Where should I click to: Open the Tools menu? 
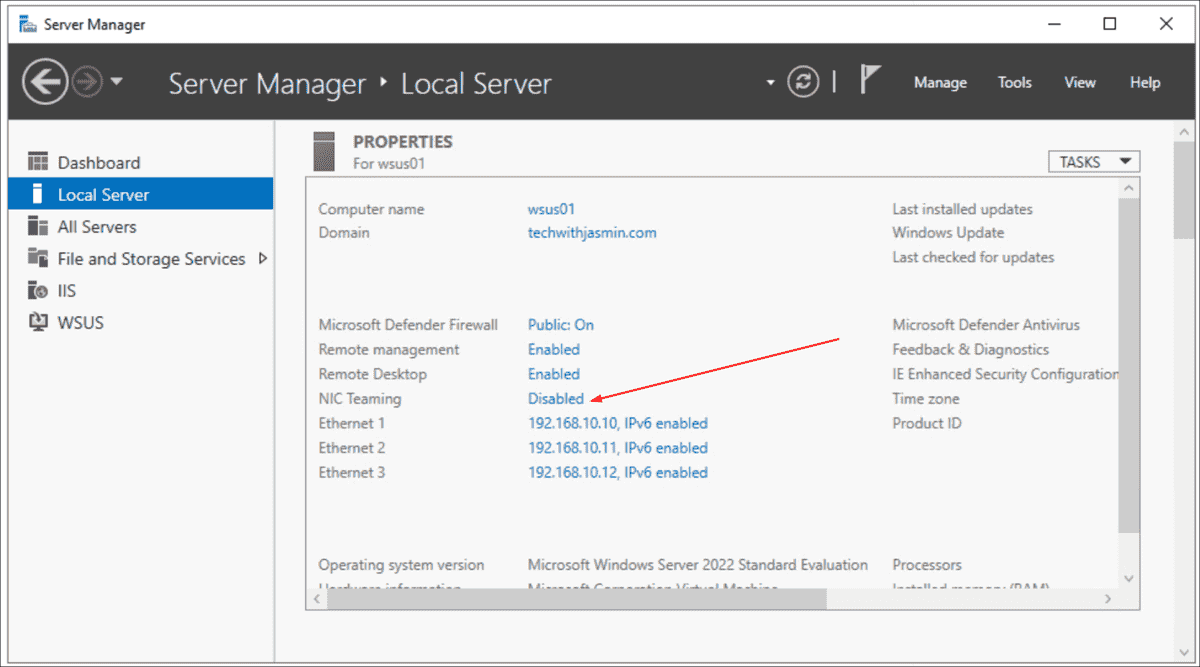tap(1014, 82)
